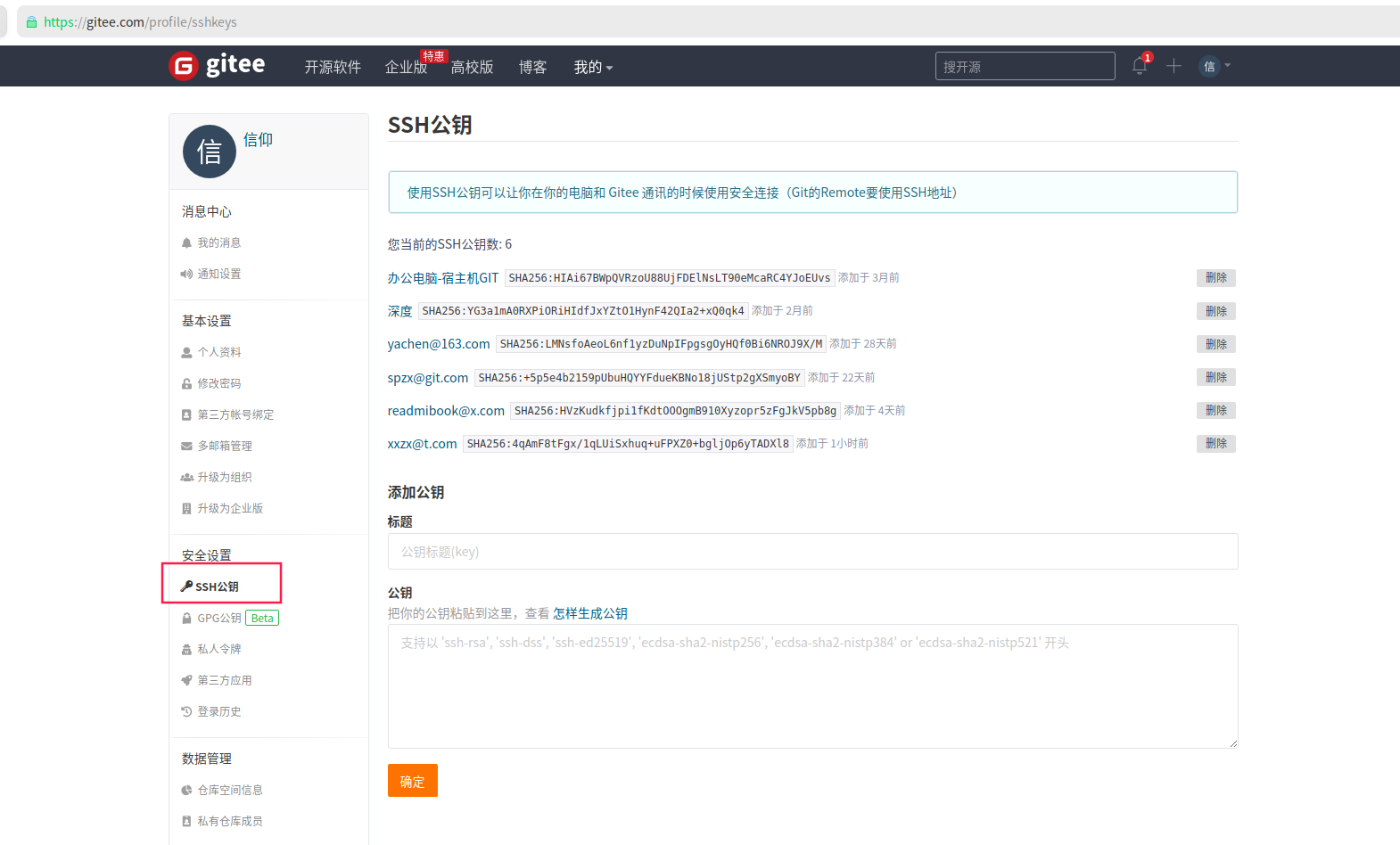Open 我的消息 in the sidebar
The height and width of the screenshot is (845, 1400).
[219, 242]
